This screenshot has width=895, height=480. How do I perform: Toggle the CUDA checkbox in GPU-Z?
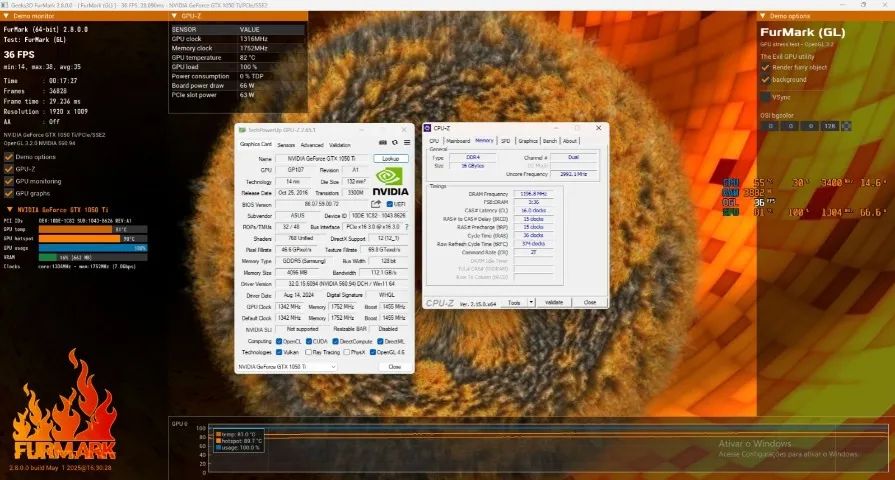309,341
